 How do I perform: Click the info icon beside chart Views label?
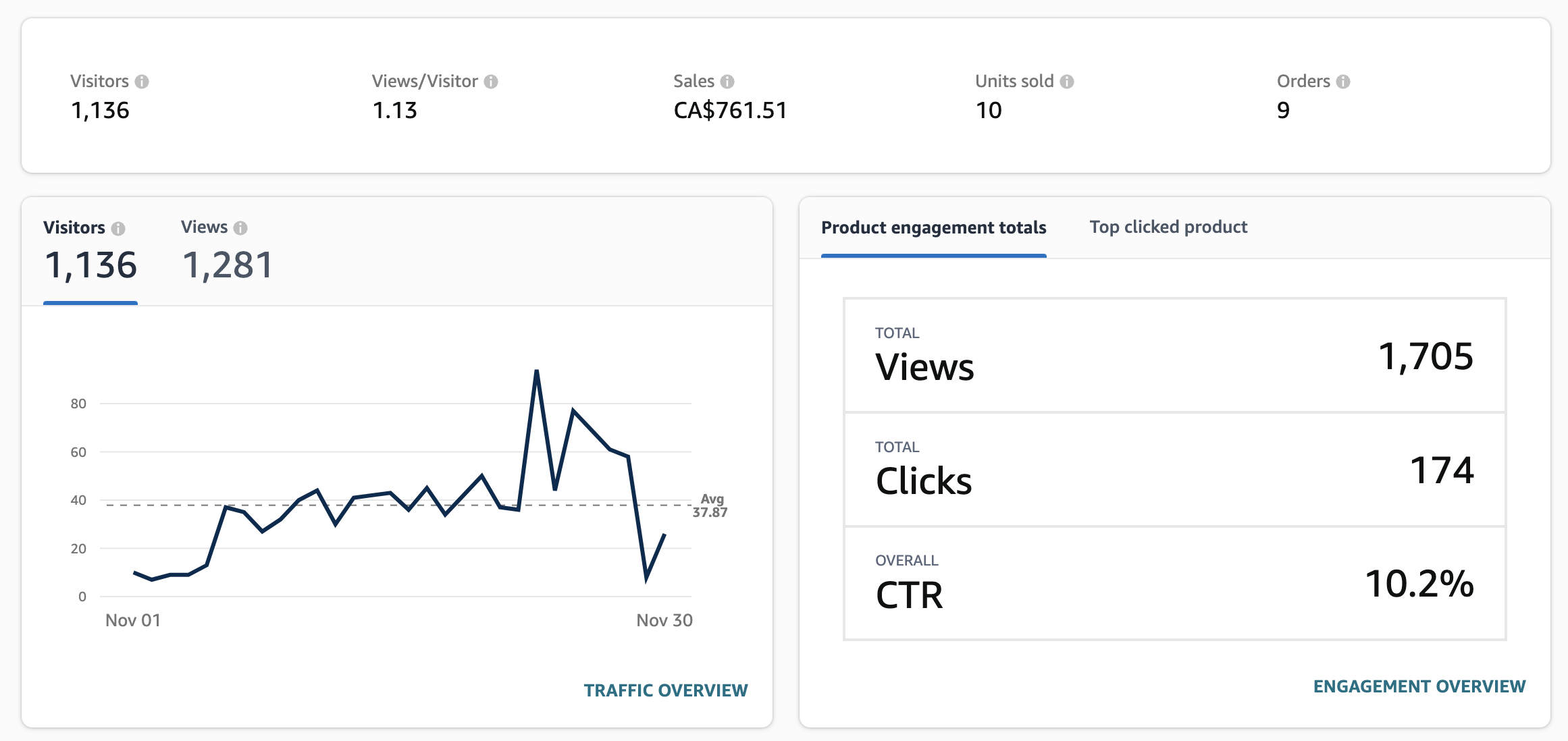[240, 227]
